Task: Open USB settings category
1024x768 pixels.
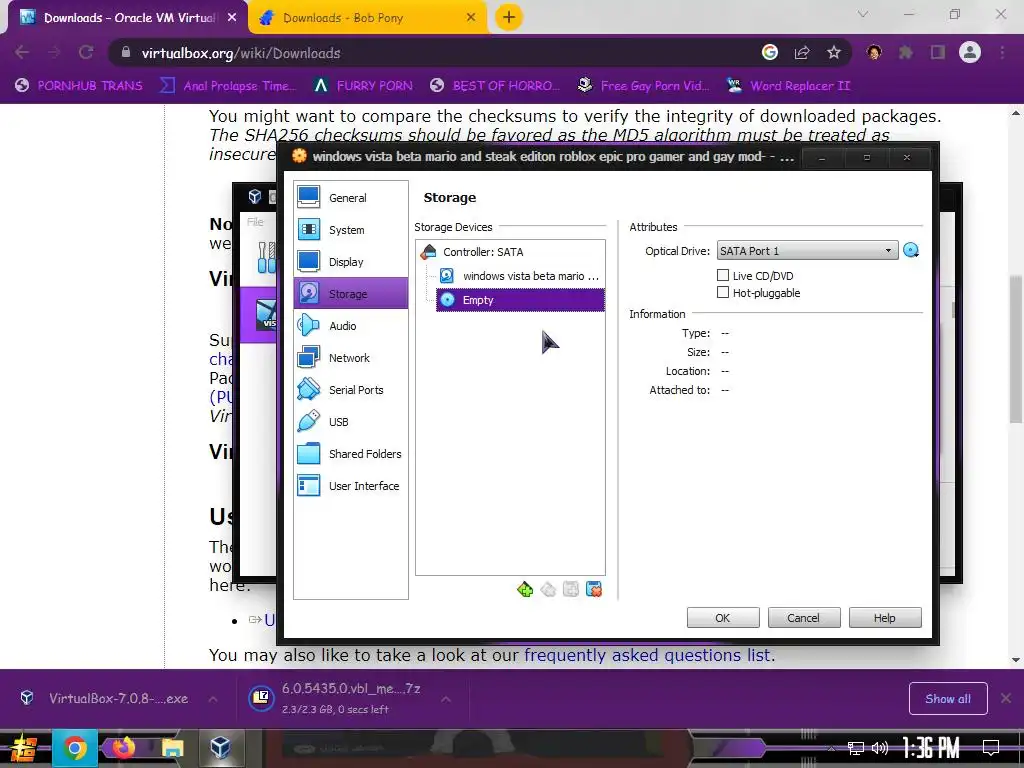Action: [351, 421]
